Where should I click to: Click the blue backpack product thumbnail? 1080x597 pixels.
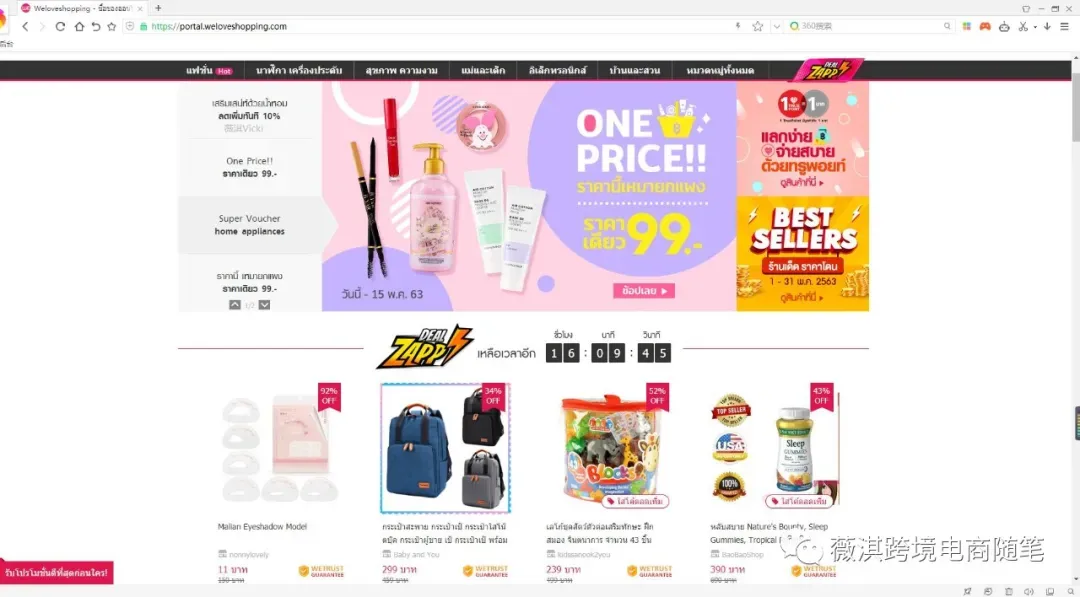(x=445, y=448)
